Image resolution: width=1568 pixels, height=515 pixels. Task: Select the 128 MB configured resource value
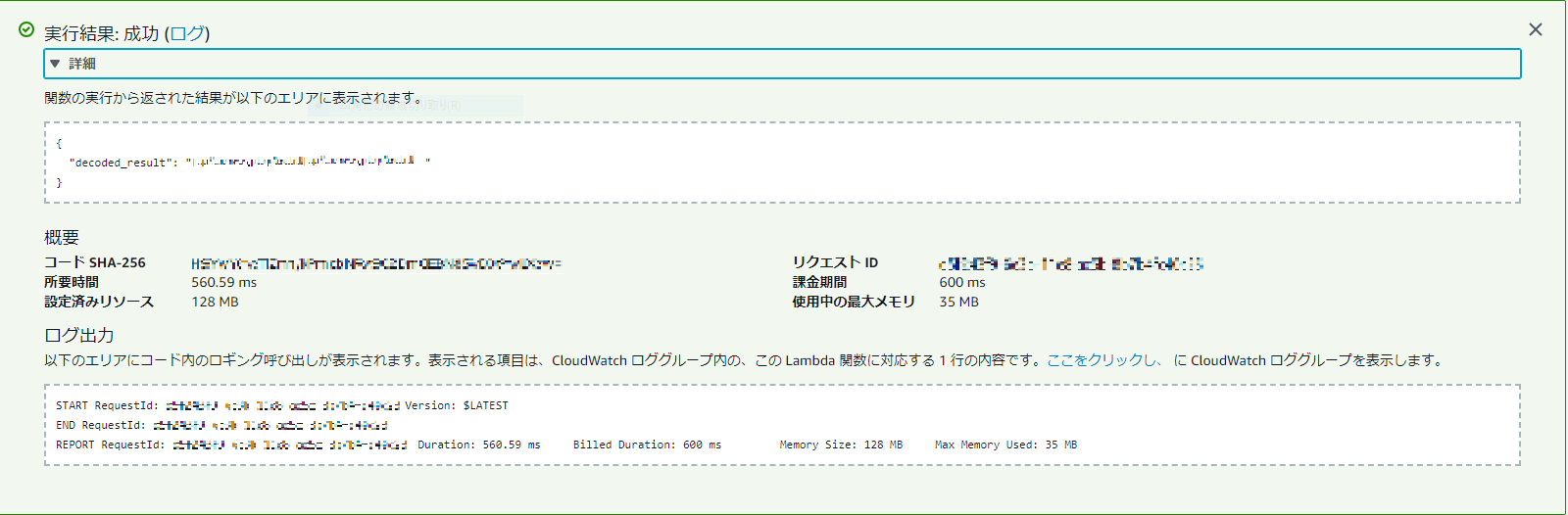point(215,302)
